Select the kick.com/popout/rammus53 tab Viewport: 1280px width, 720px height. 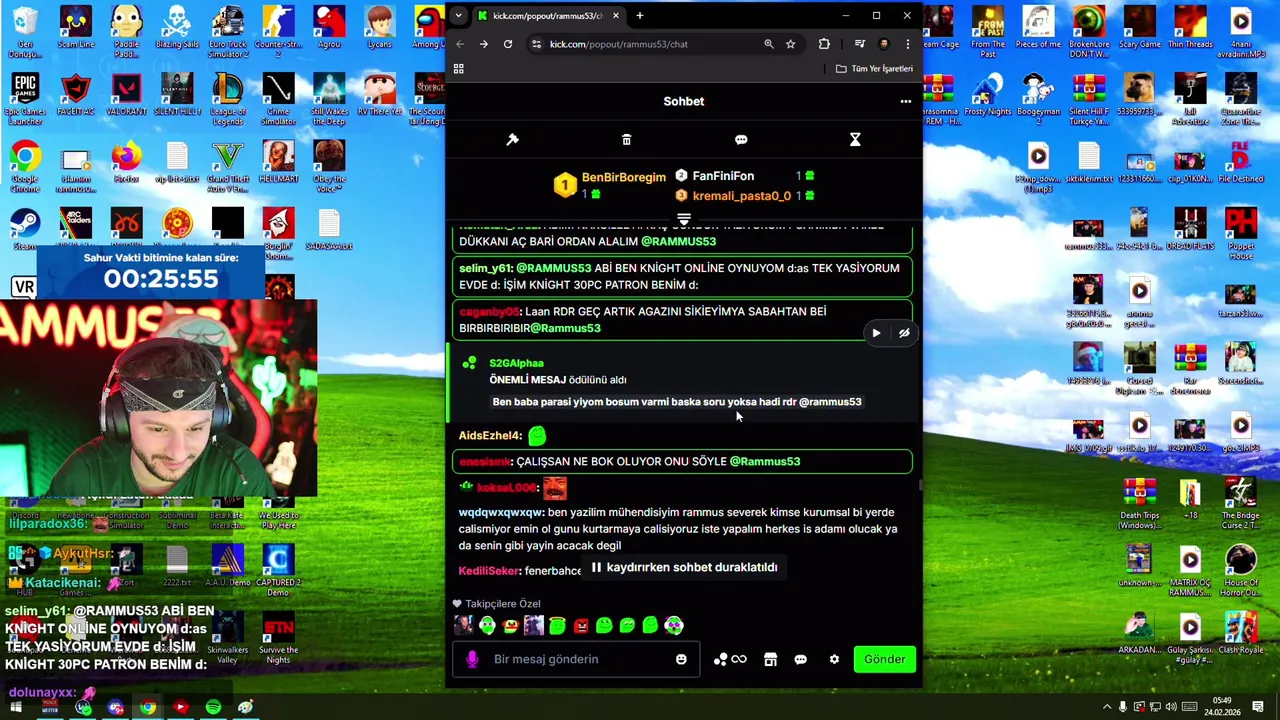tap(548, 15)
